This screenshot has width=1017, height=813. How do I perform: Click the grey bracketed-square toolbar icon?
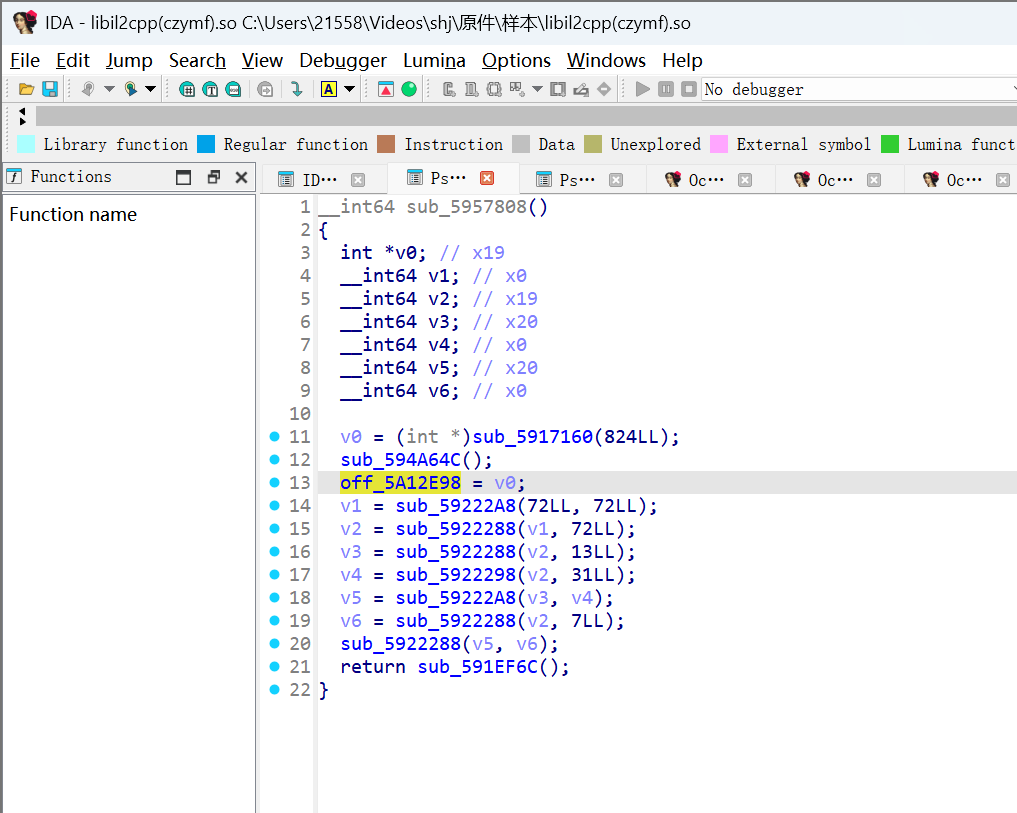click(x=558, y=89)
